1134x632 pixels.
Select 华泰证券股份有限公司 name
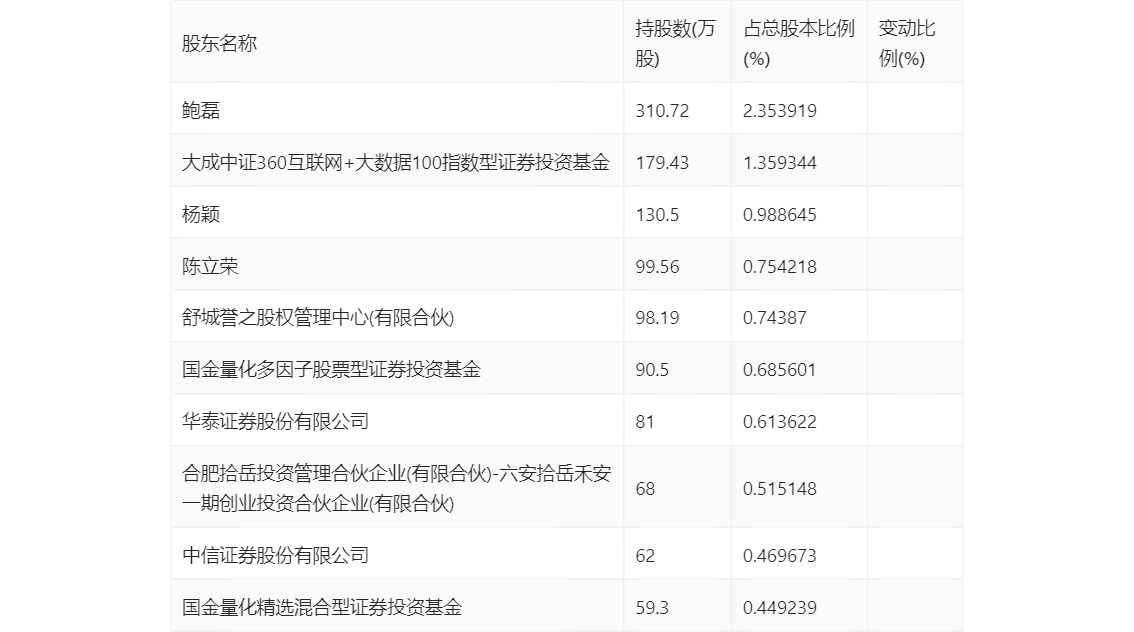pyautogui.click(x=275, y=422)
